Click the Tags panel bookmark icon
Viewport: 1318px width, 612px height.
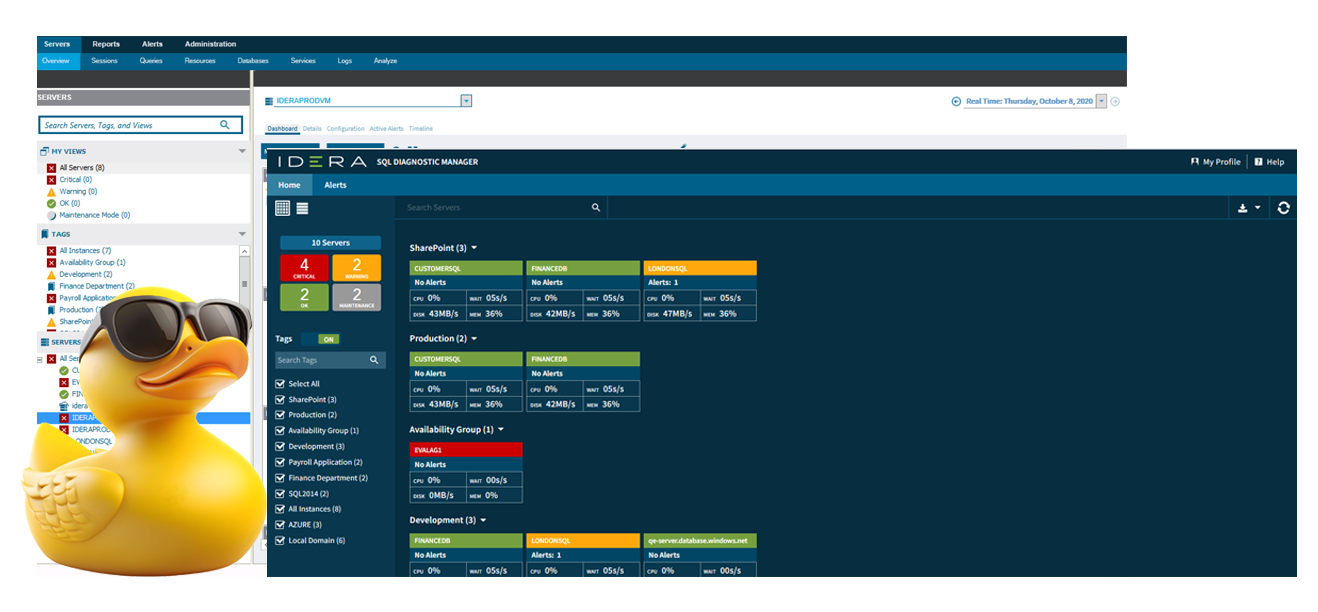tap(44, 234)
